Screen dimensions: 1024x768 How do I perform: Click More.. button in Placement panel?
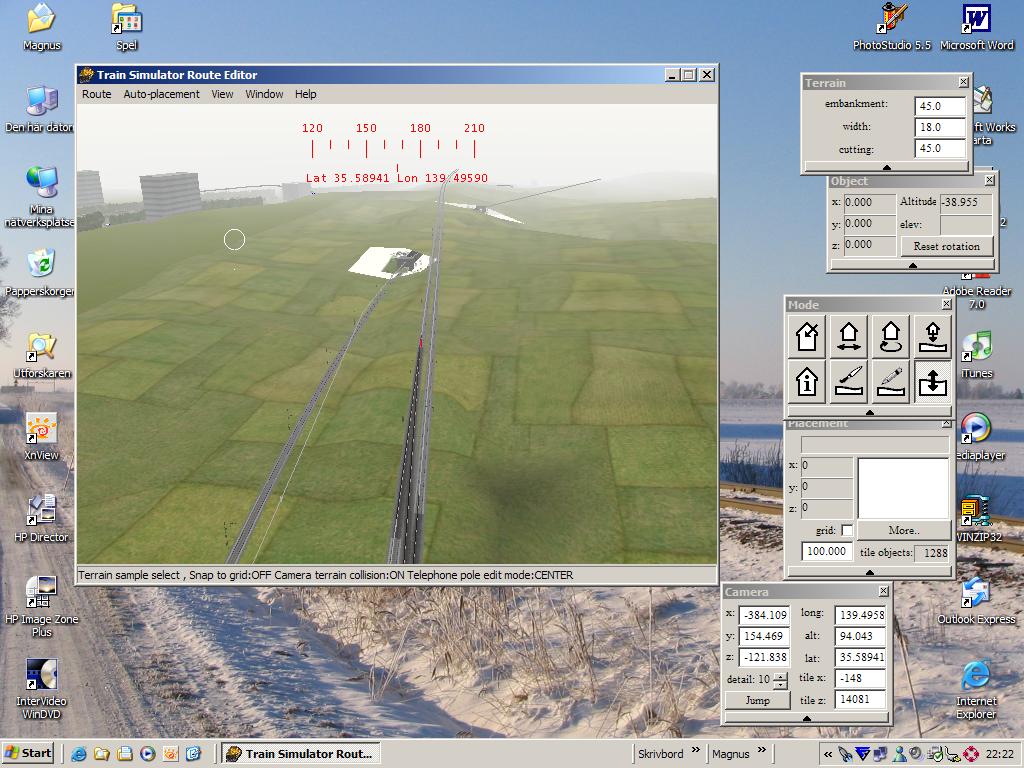pos(902,531)
